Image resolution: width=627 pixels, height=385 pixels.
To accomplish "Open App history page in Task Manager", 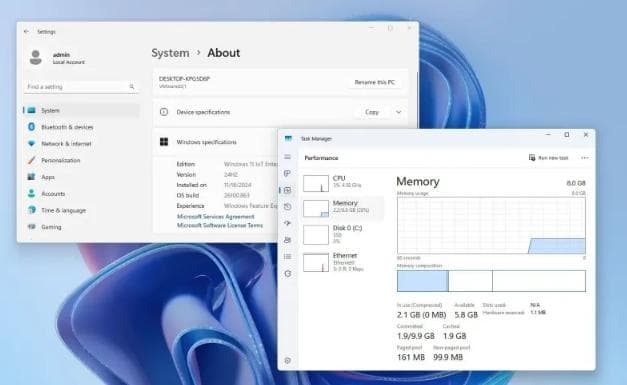I will click(288, 207).
